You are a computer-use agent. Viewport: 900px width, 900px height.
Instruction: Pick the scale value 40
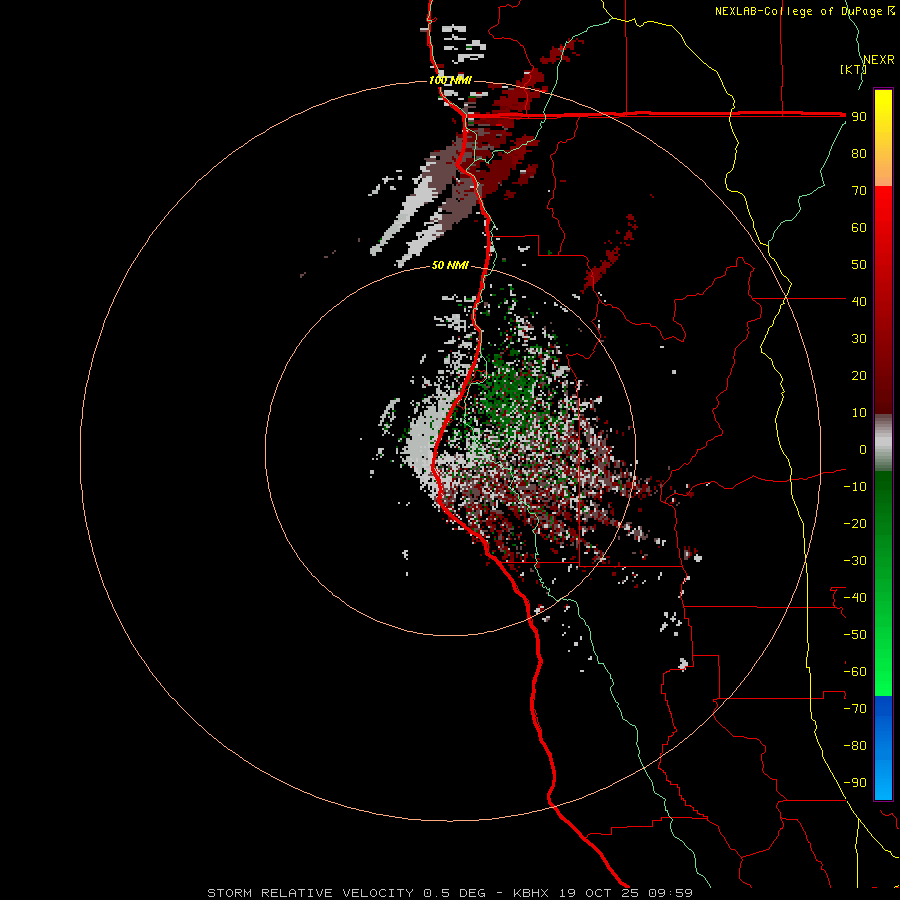coord(859,301)
